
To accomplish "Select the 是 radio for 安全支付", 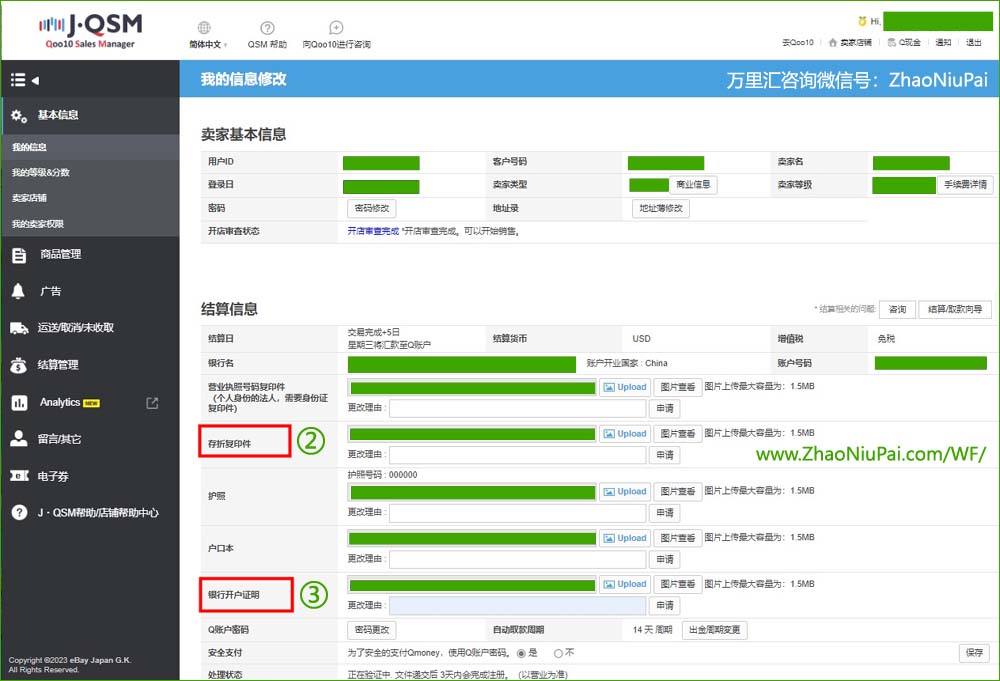I will click(521, 652).
